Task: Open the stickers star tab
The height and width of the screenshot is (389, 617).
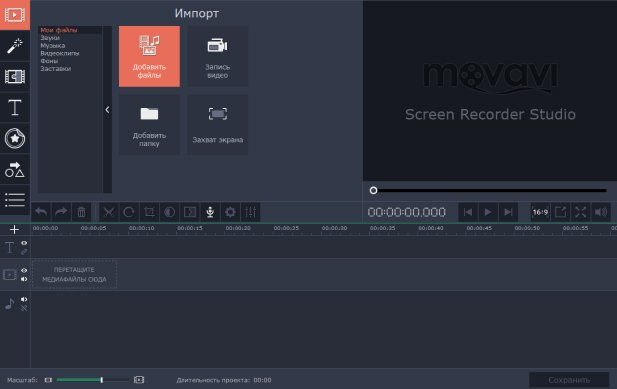Action: 15,138
